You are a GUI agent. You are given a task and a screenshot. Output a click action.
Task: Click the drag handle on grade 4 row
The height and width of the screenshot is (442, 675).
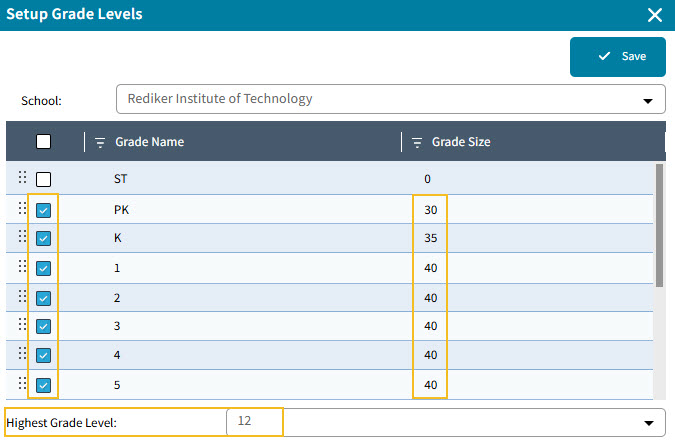click(22, 353)
